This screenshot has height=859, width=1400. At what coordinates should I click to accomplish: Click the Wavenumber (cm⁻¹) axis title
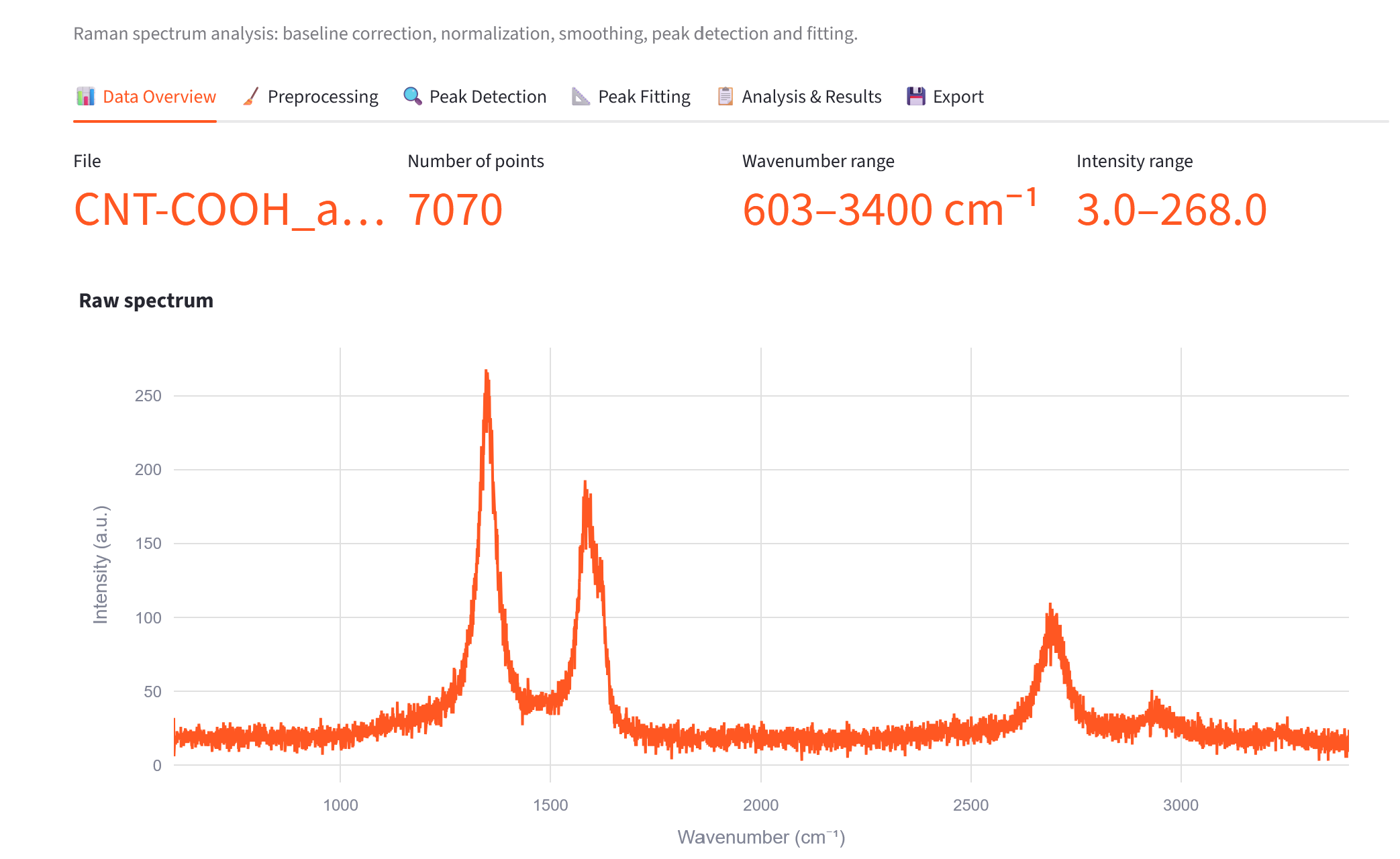point(761,838)
